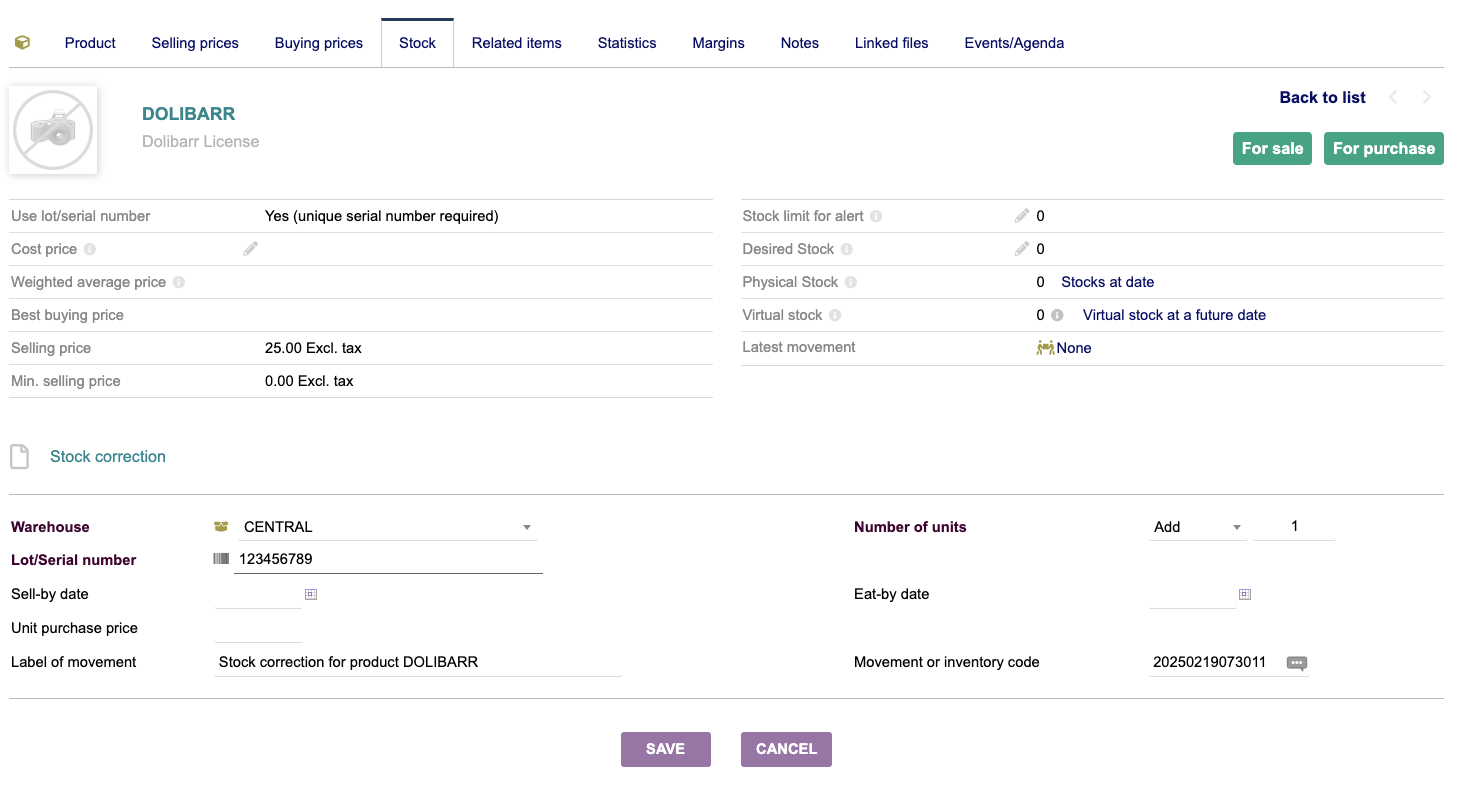The width and height of the screenshot is (1467, 797).
Task: Click the warehouse icon before CENTRAL
Action: click(x=221, y=527)
